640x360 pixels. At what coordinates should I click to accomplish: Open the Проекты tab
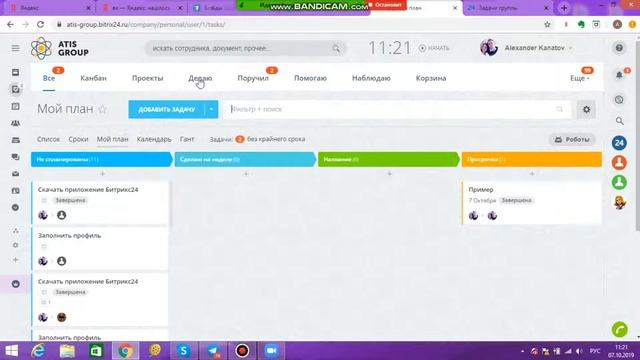(147, 78)
